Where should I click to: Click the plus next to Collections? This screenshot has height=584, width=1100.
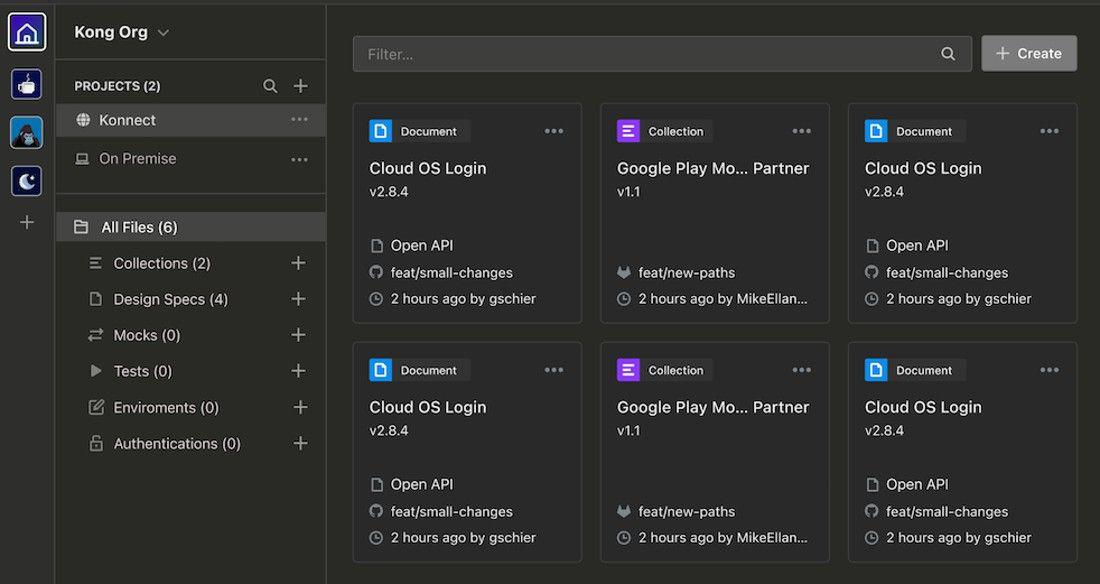298,263
